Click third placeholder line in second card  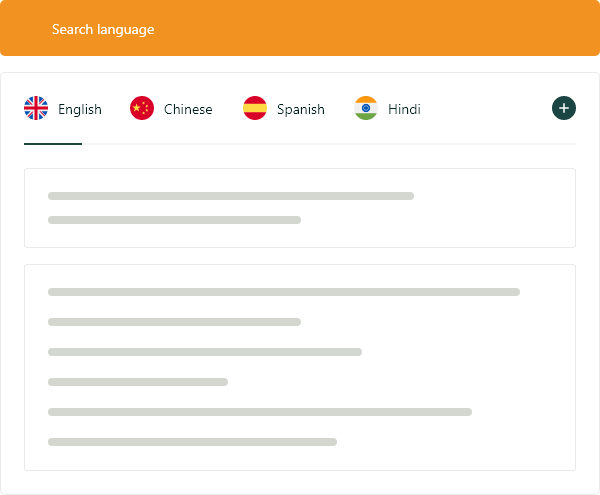click(204, 352)
